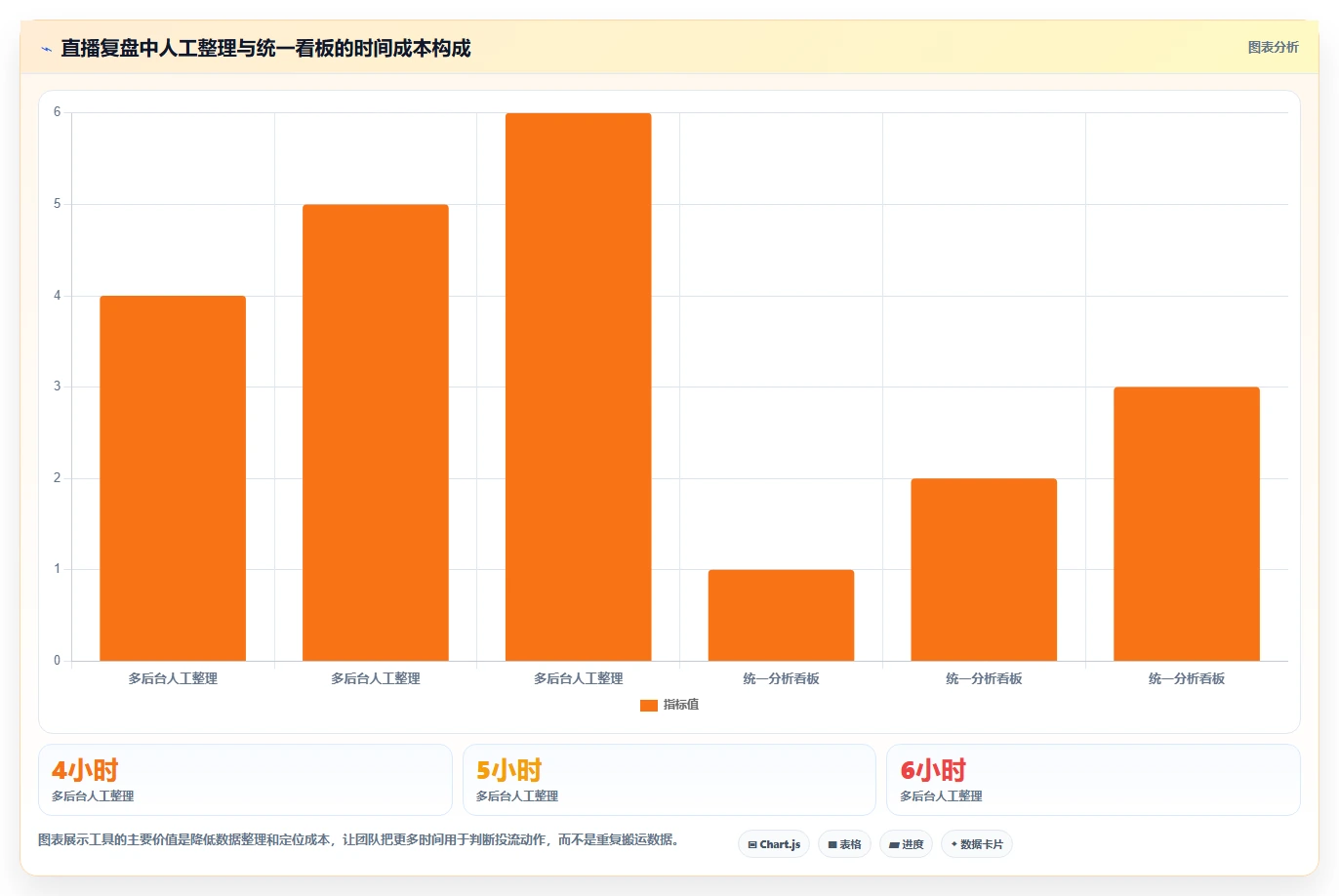Open the 4小时 data card
1339x896 pixels.
pos(245,780)
